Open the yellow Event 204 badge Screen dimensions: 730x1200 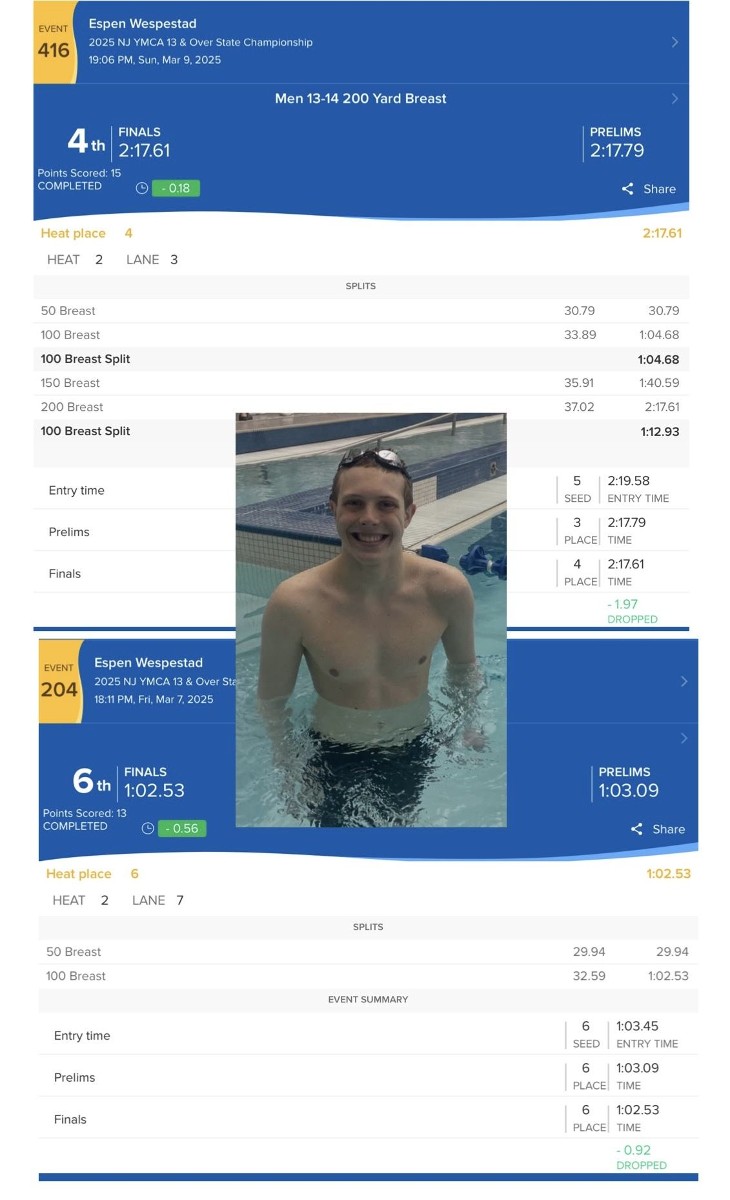point(59,682)
